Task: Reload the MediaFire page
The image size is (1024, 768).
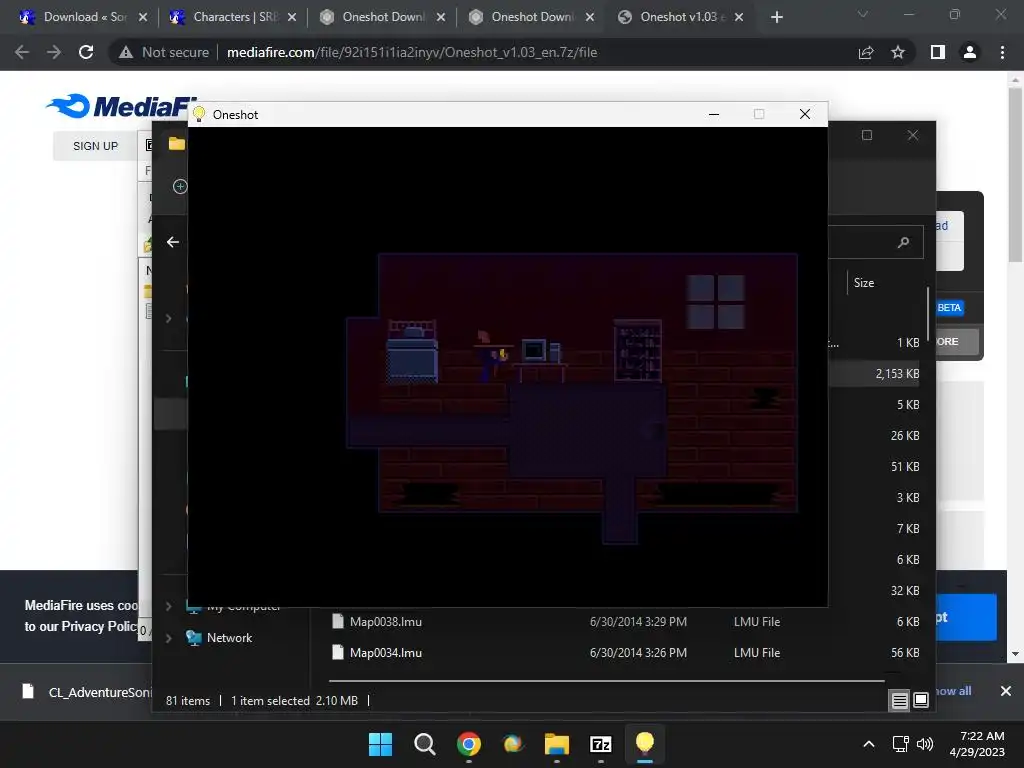Action: point(86,52)
